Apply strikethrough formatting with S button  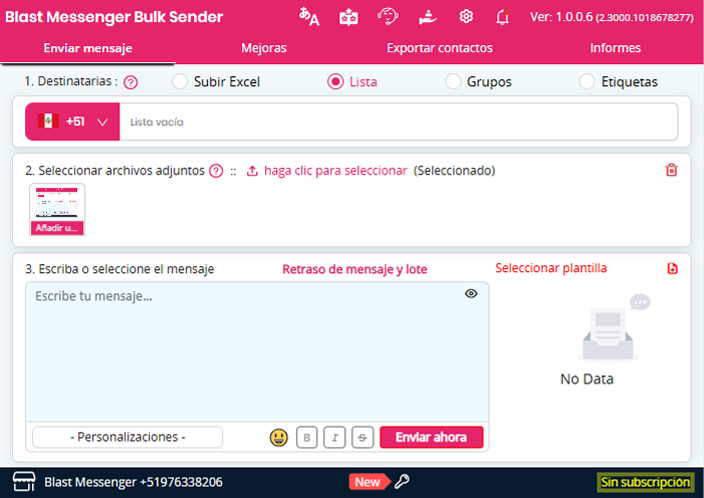click(x=362, y=437)
